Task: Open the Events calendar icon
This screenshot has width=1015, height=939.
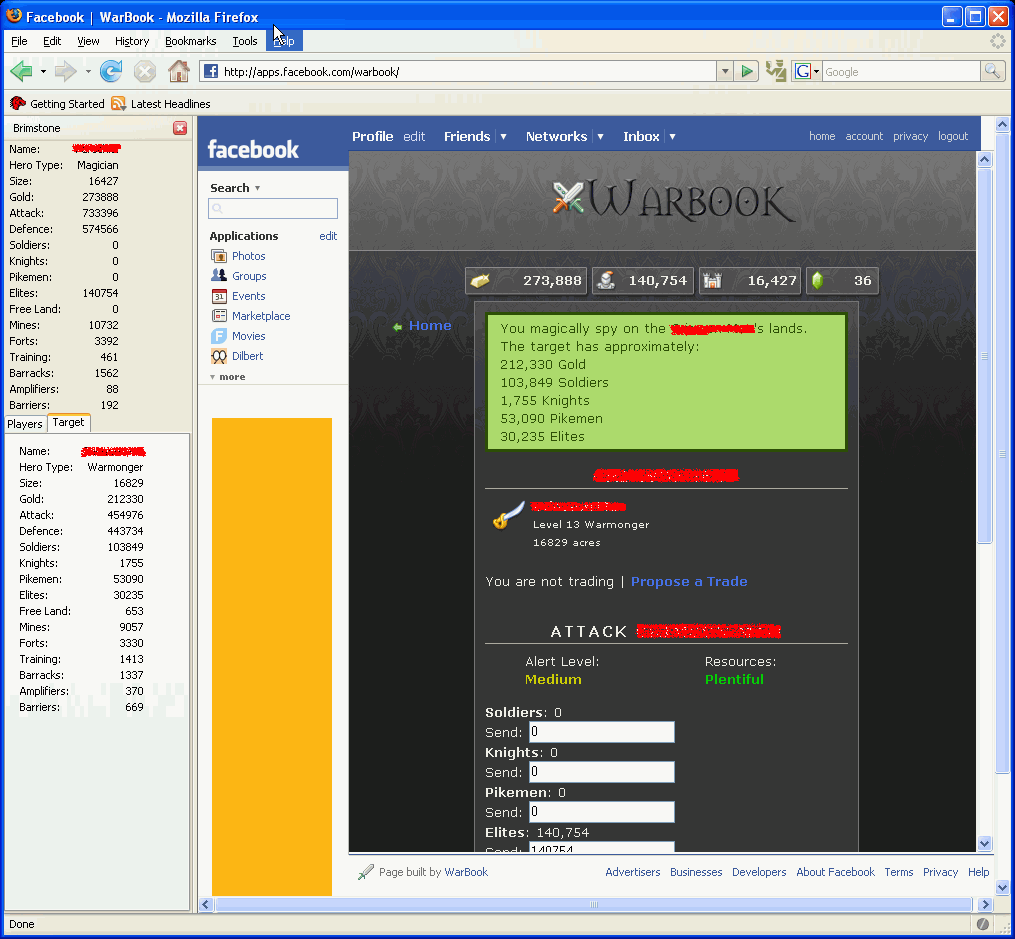Action: tap(219, 296)
